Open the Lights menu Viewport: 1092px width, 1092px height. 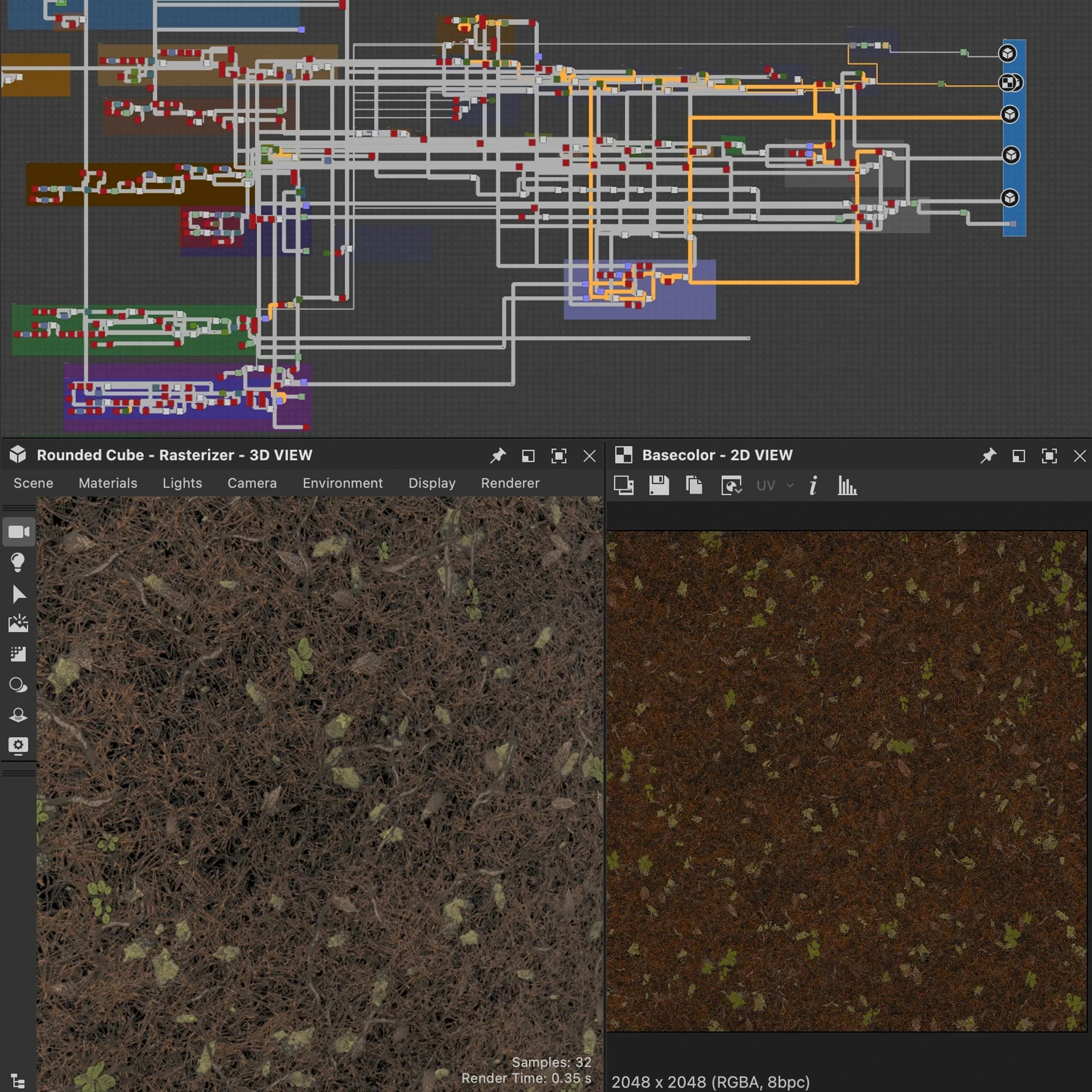(x=183, y=483)
